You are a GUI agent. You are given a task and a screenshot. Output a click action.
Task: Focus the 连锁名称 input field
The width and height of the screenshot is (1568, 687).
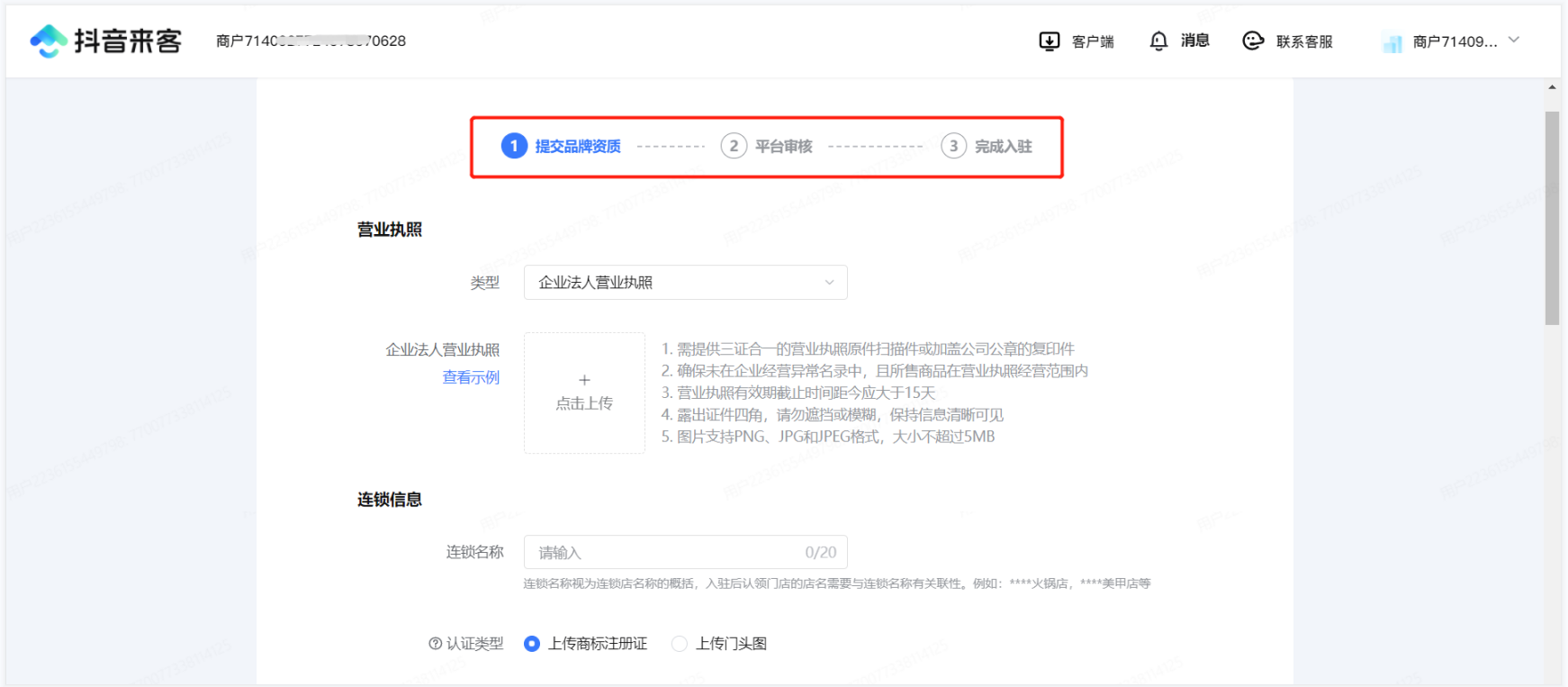[686, 552]
